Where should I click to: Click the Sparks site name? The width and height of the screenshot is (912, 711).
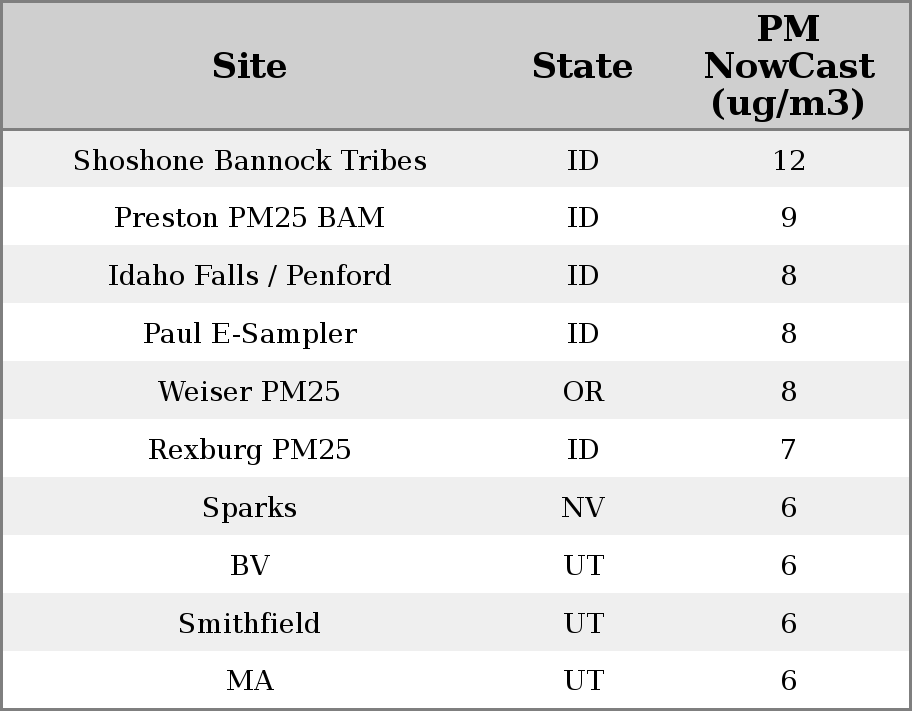tap(249, 508)
